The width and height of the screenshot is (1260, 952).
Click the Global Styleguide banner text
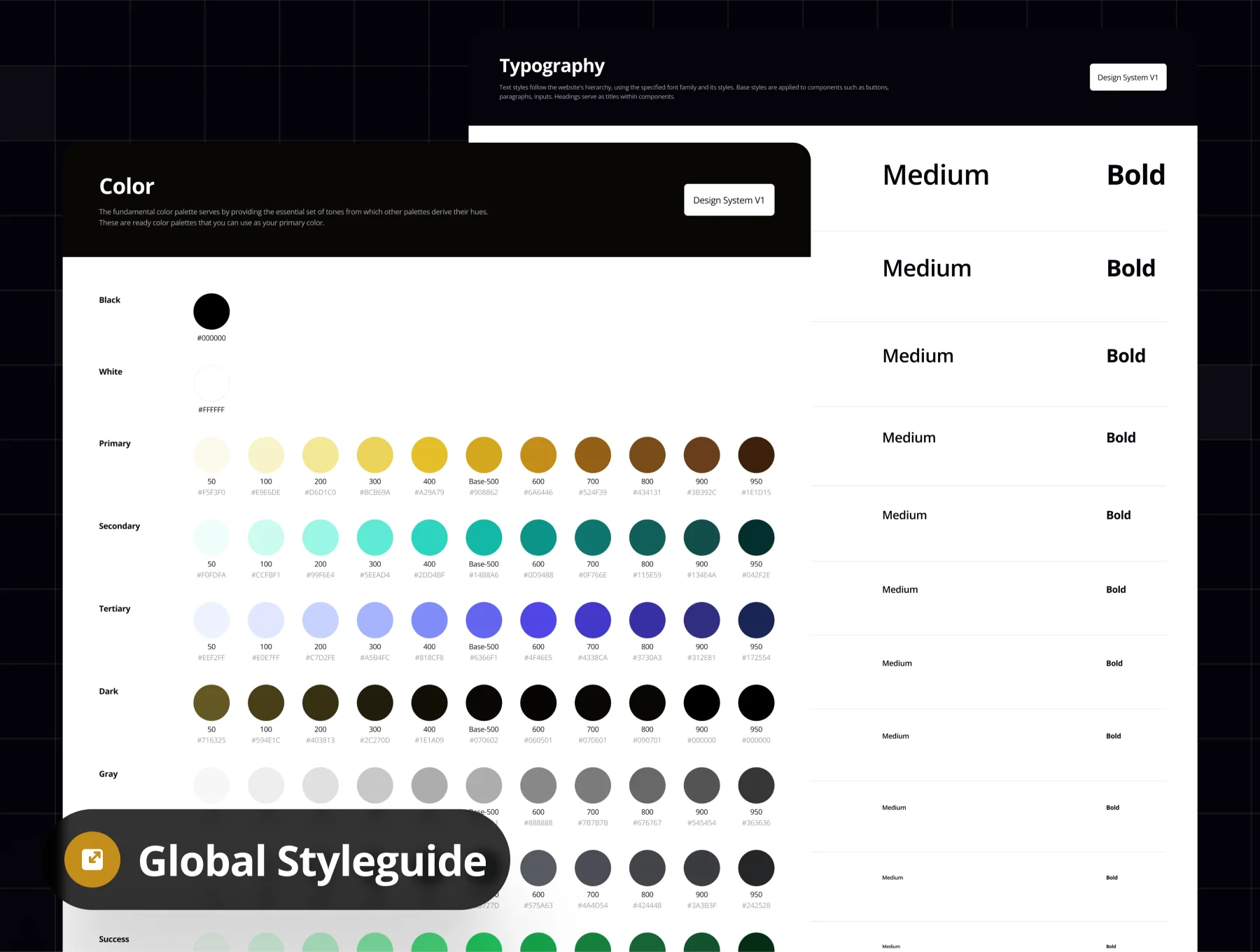(312, 861)
